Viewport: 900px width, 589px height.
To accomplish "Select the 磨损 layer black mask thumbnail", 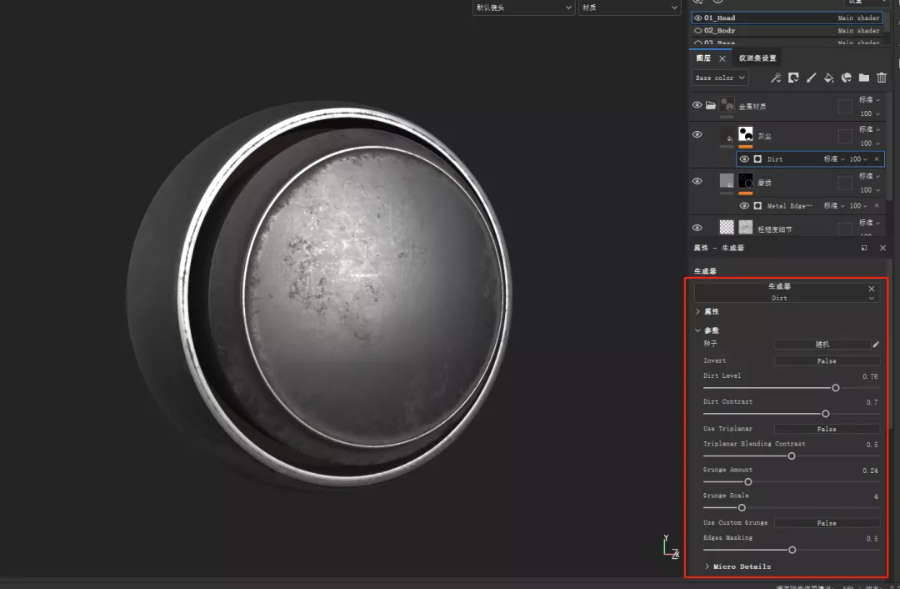I will click(746, 181).
